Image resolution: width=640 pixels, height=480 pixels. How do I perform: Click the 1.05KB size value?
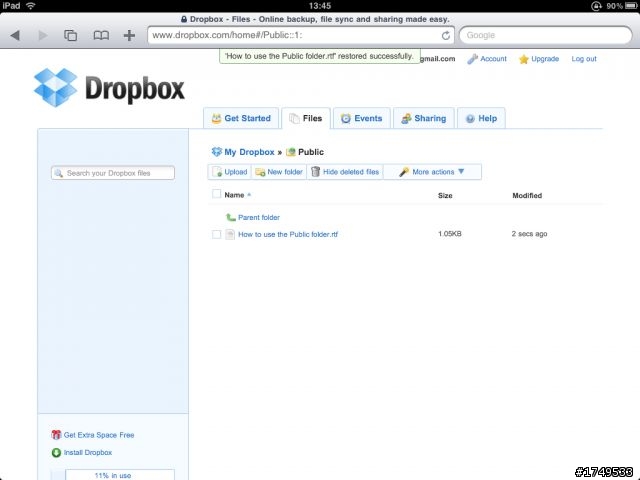point(449,234)
